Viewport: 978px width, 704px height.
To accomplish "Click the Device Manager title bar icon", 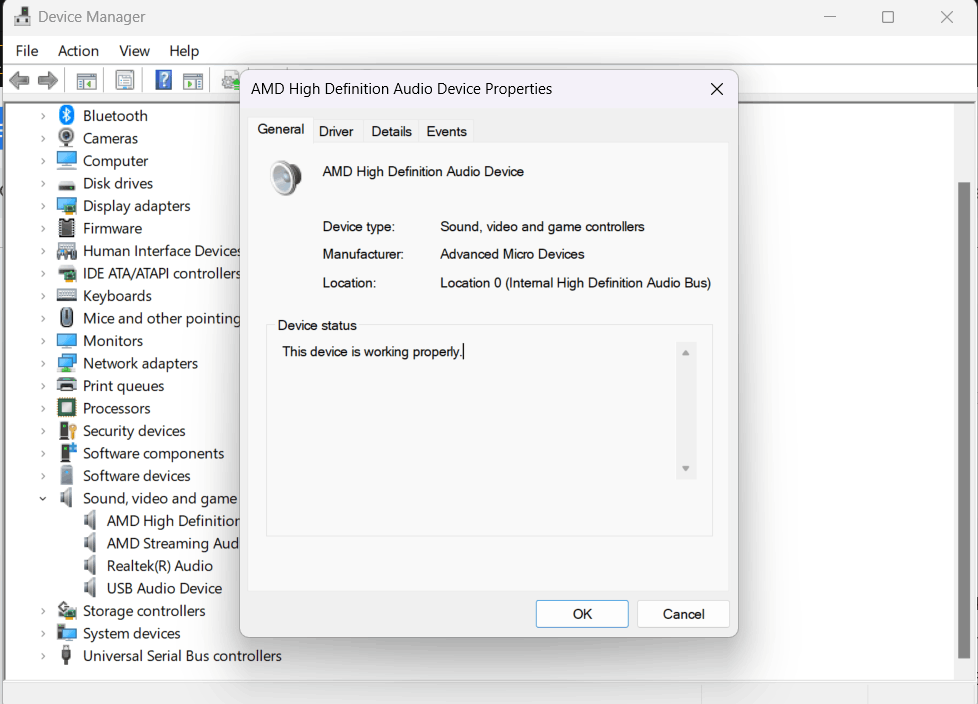I will 22,16.
